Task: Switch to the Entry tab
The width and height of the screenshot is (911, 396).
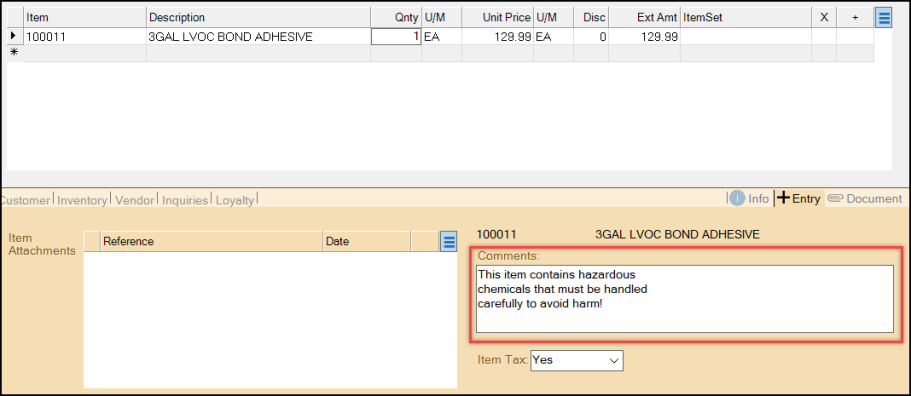Action: [799, 199]
